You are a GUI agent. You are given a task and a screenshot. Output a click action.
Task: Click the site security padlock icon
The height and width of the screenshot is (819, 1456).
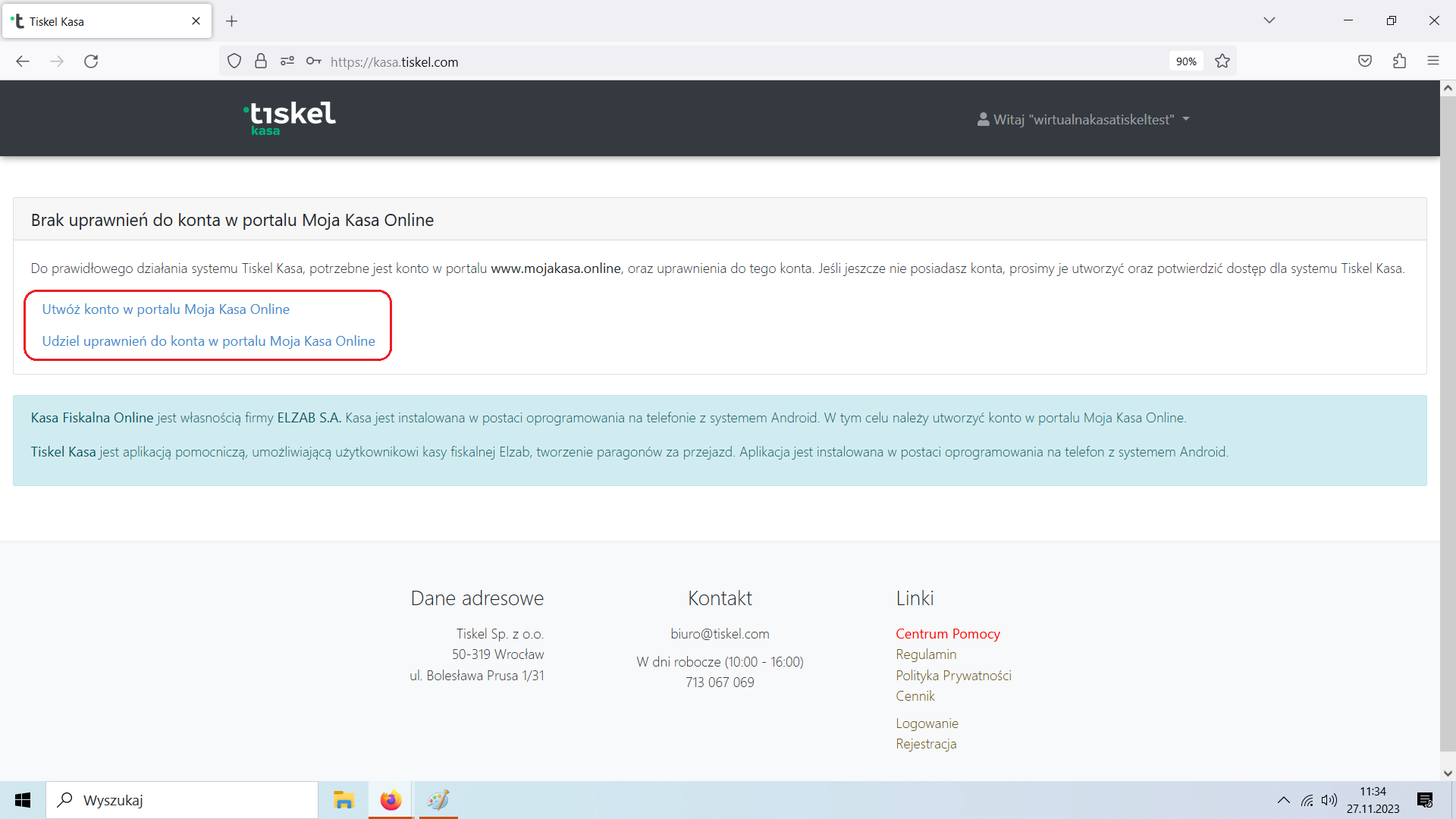tap(261, 61)
